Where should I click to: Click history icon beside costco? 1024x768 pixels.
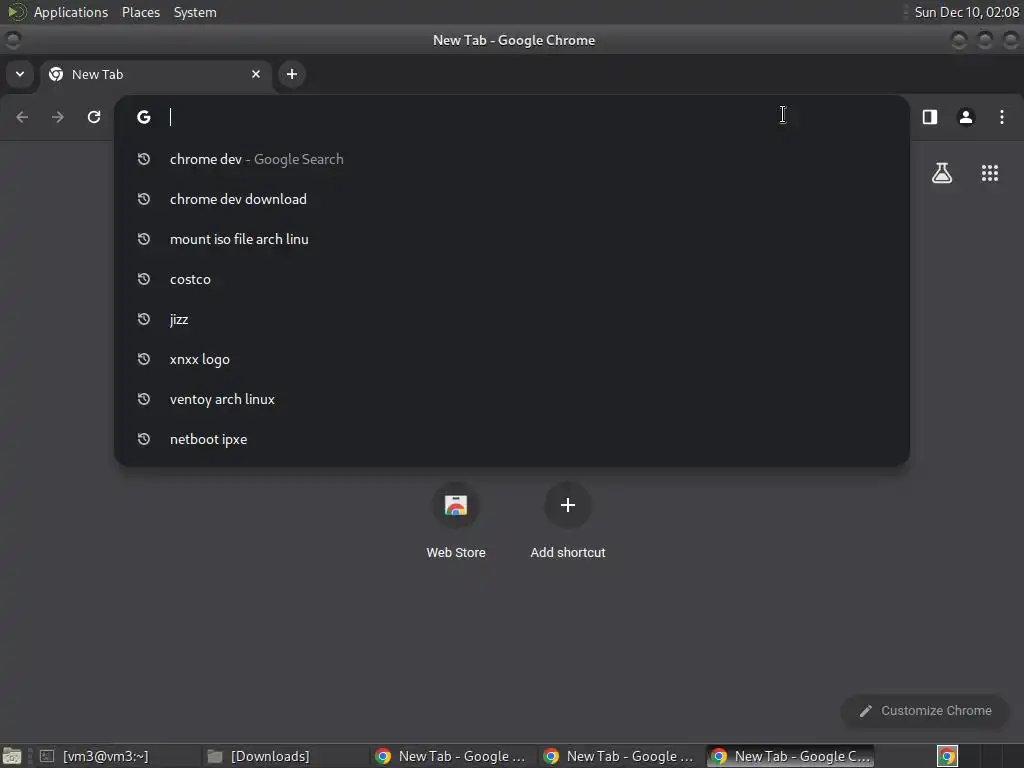(x=144, y=279)
